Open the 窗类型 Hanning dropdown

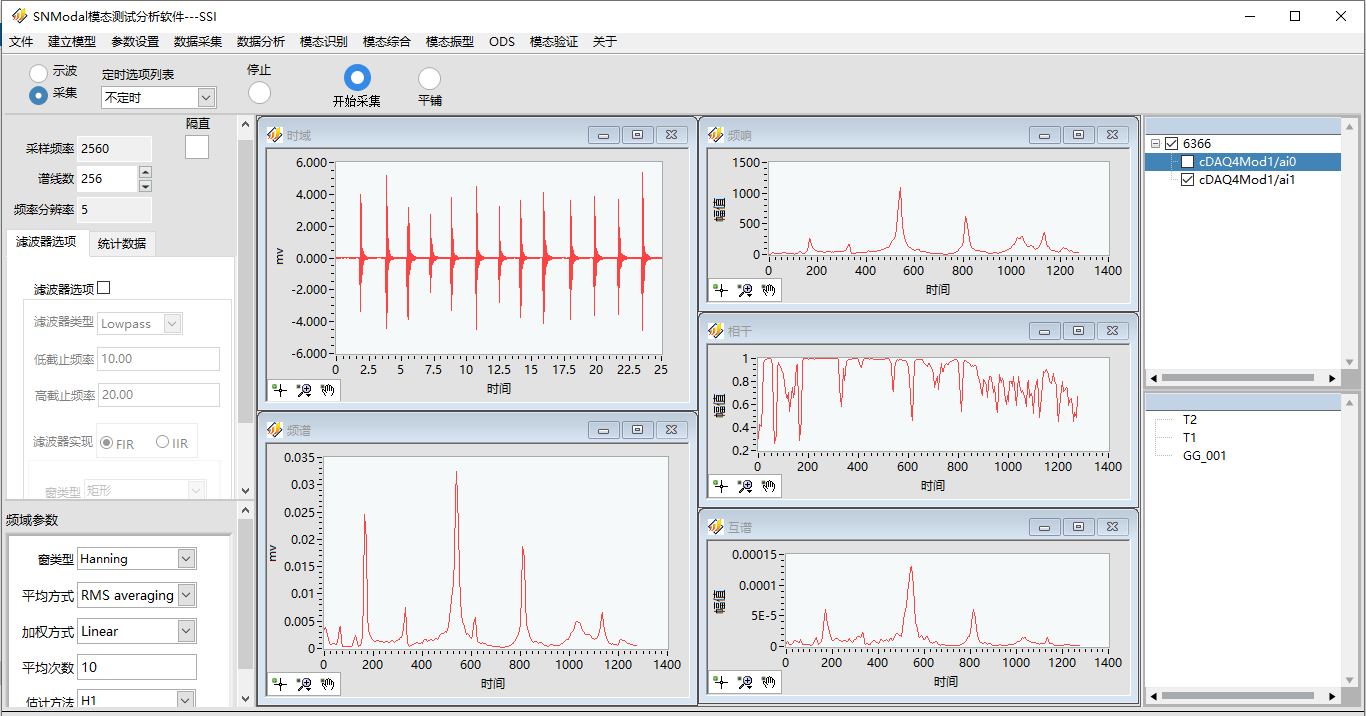pos(136,559)
